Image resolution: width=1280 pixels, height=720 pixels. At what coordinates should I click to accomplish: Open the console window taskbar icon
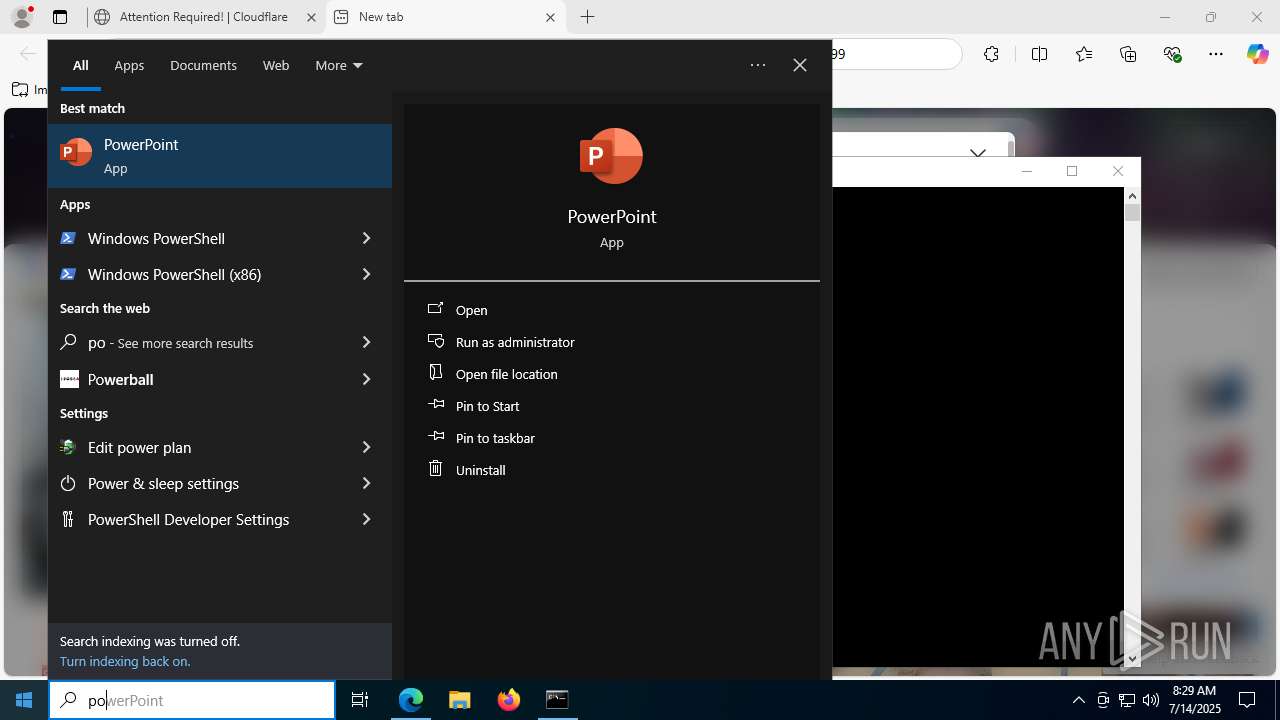coord(557,700)
